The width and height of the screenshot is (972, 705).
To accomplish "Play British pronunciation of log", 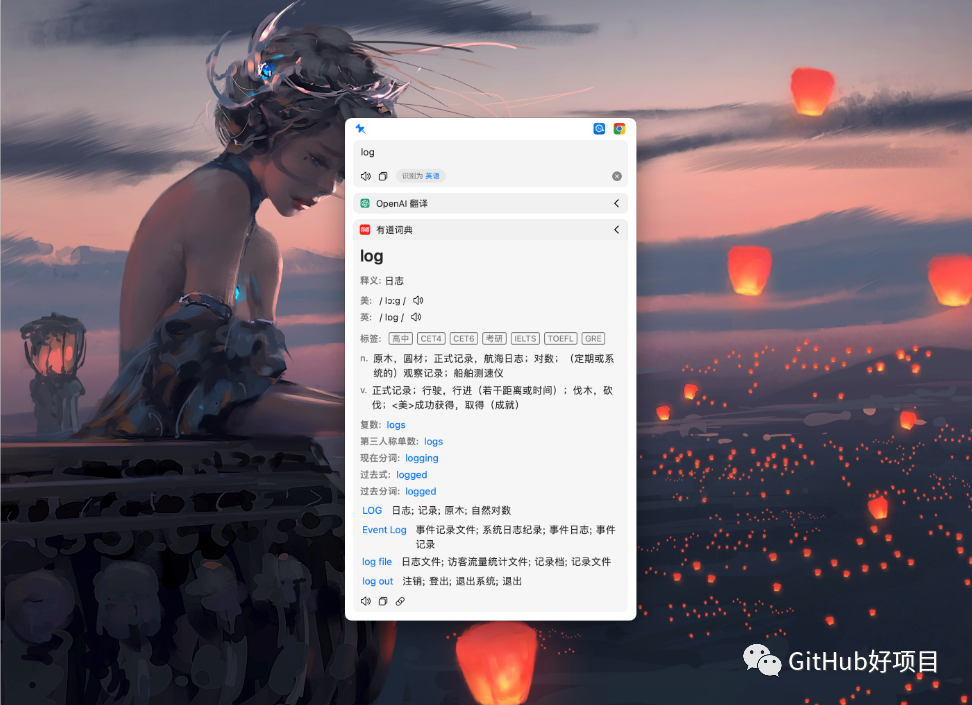I will 417,317.
